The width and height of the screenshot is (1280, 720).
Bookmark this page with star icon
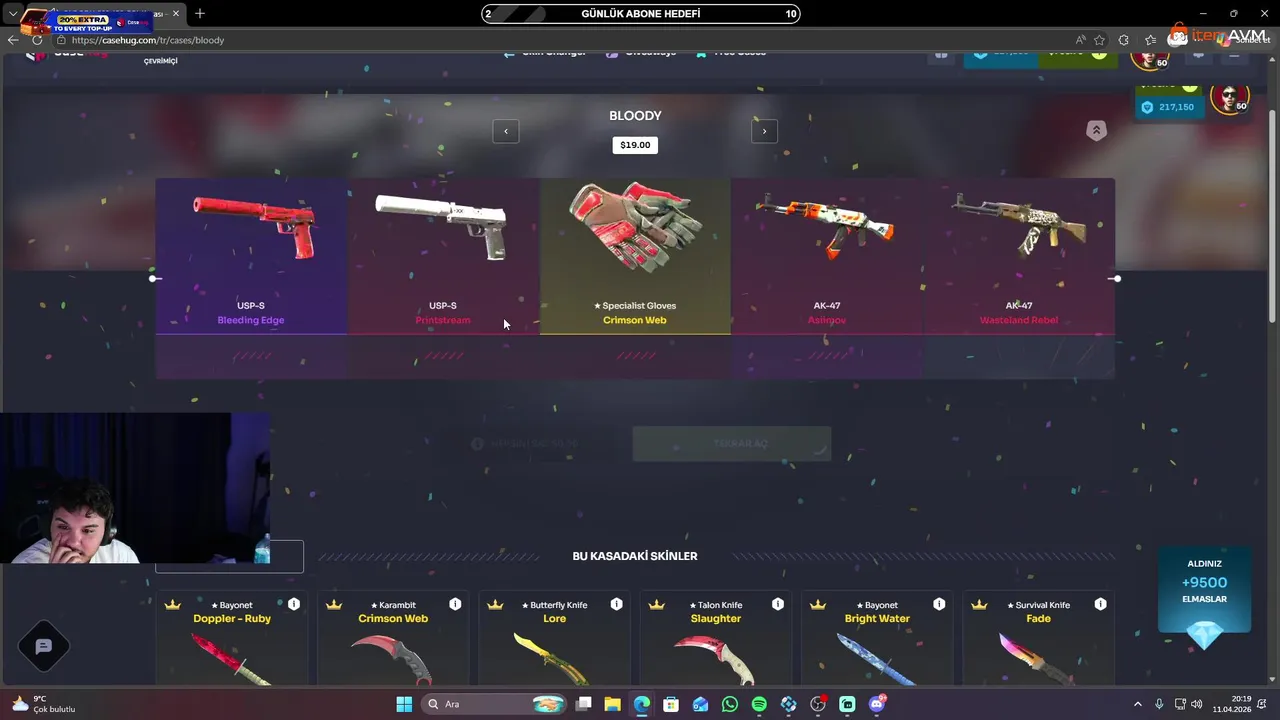(1099, 40)
